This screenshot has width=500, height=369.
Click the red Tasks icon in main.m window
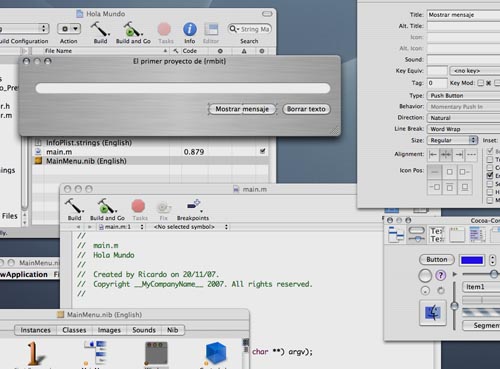click(138, 206)
